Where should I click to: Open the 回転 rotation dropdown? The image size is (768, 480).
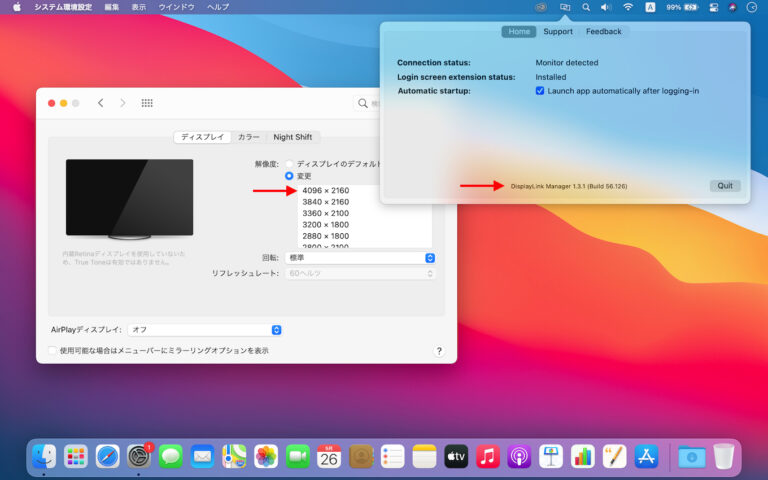point(360,257)
